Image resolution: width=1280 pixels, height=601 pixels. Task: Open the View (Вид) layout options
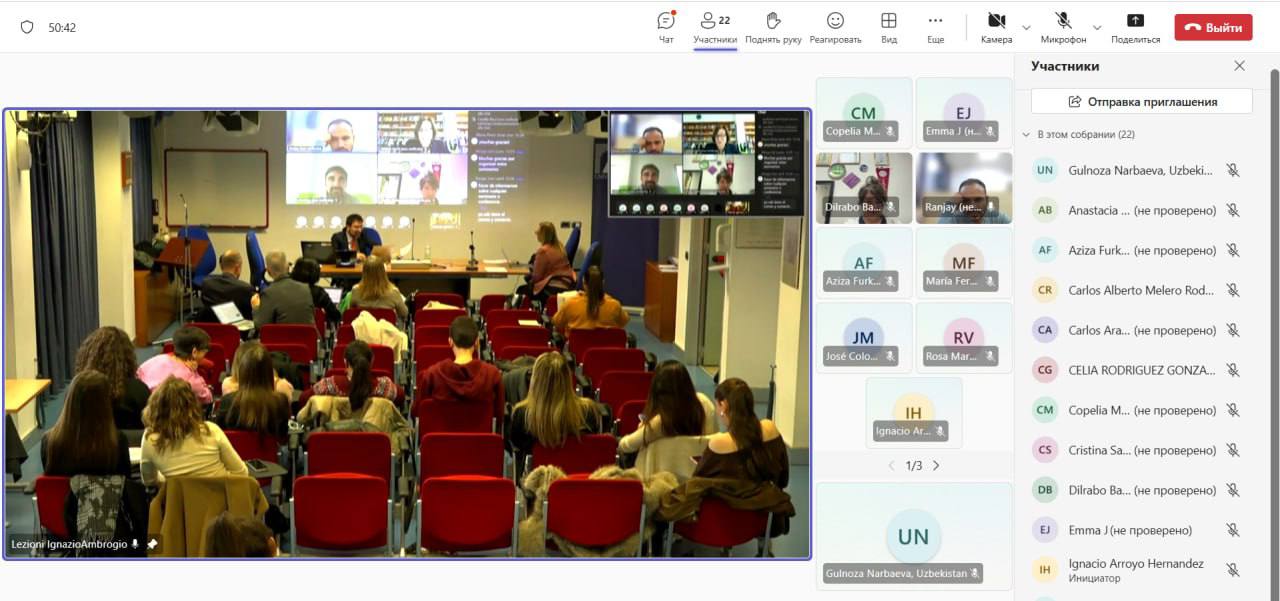coord(888,22)
